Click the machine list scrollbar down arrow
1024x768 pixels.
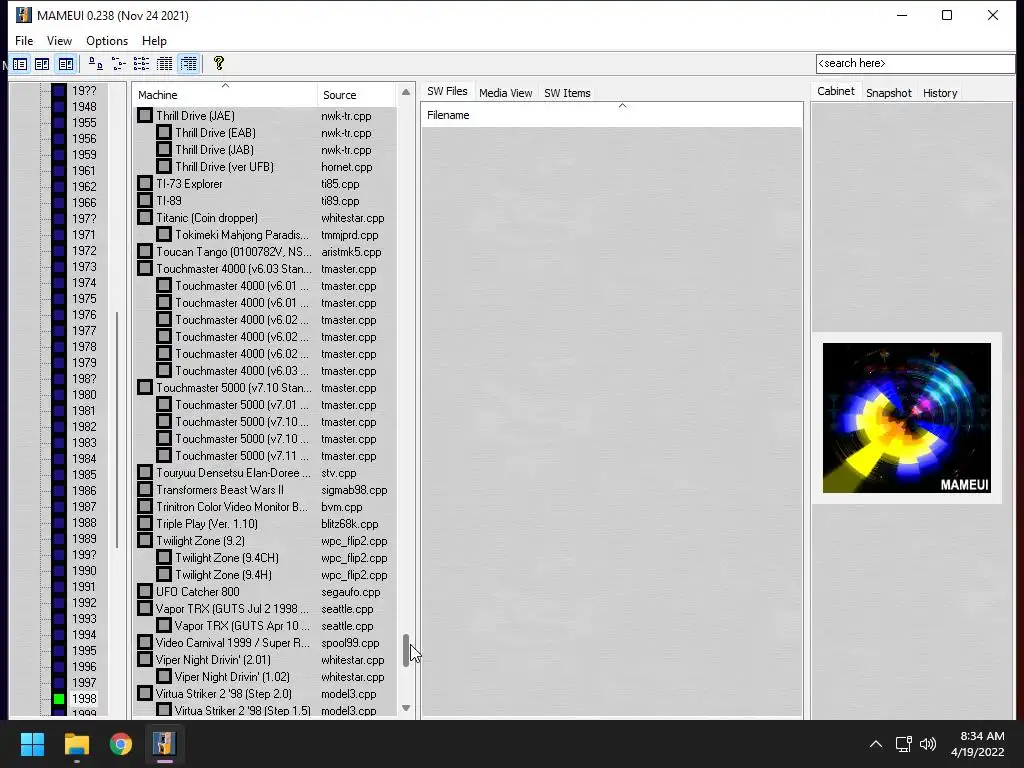tap(406, 708)
